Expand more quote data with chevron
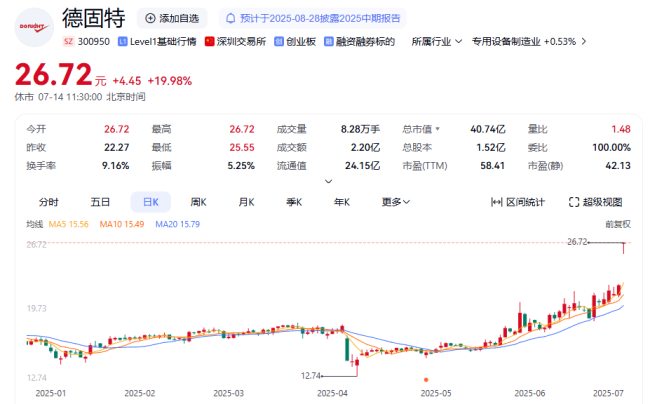650x404 pixels. click(x=328, y=181)
